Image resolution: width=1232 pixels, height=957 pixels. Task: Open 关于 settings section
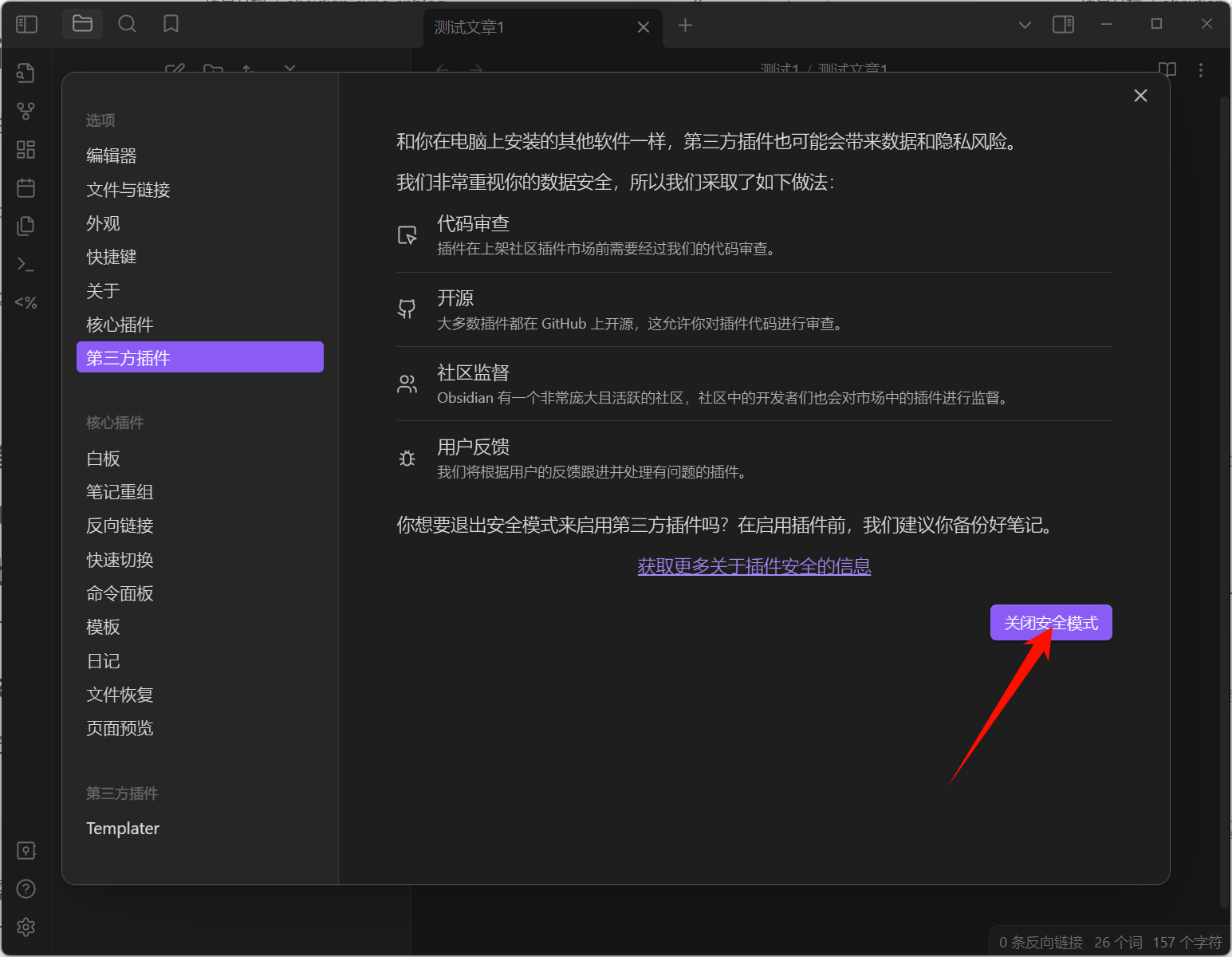[x=200, y=291]
